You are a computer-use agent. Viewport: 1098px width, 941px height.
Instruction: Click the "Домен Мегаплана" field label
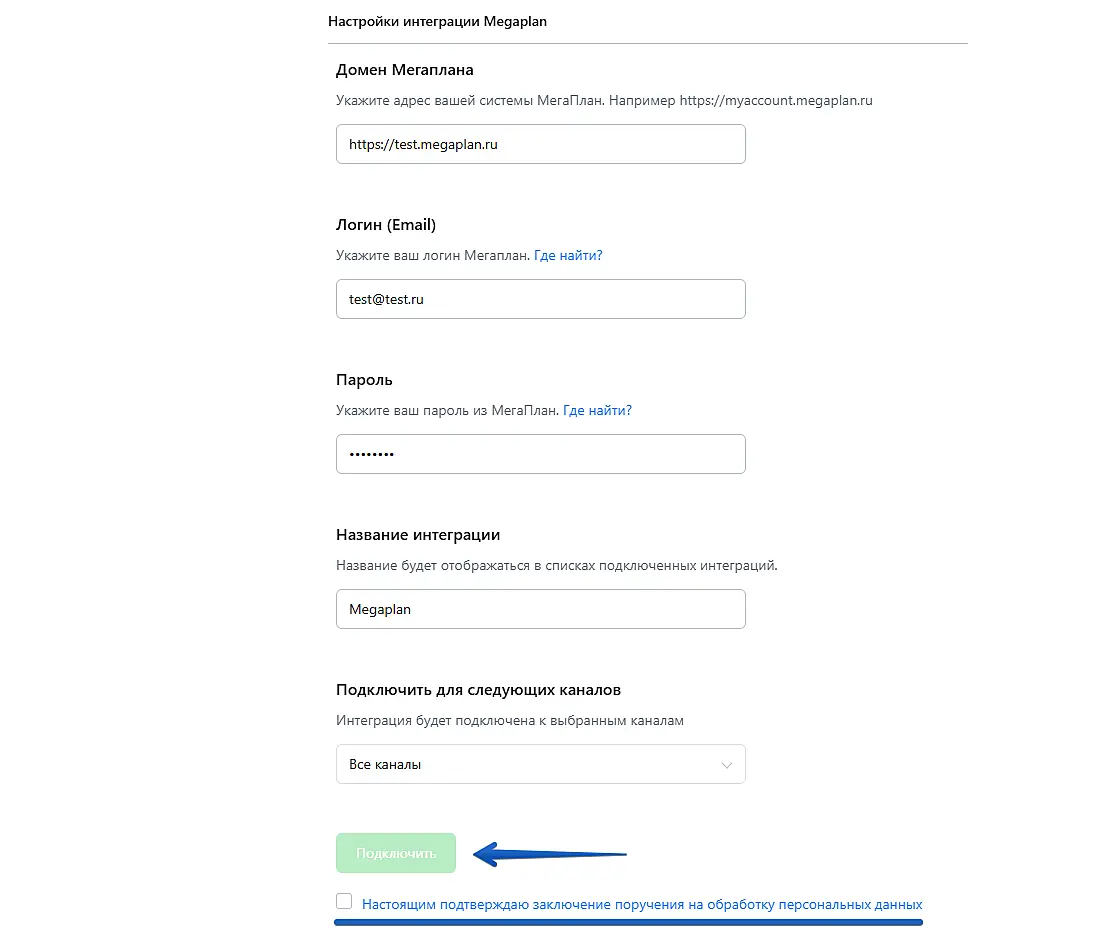[x=404, y=70]
